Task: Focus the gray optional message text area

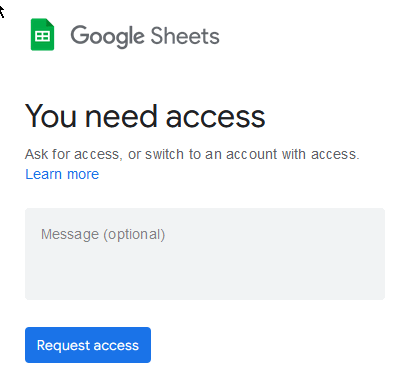Action: click(205, 254)
